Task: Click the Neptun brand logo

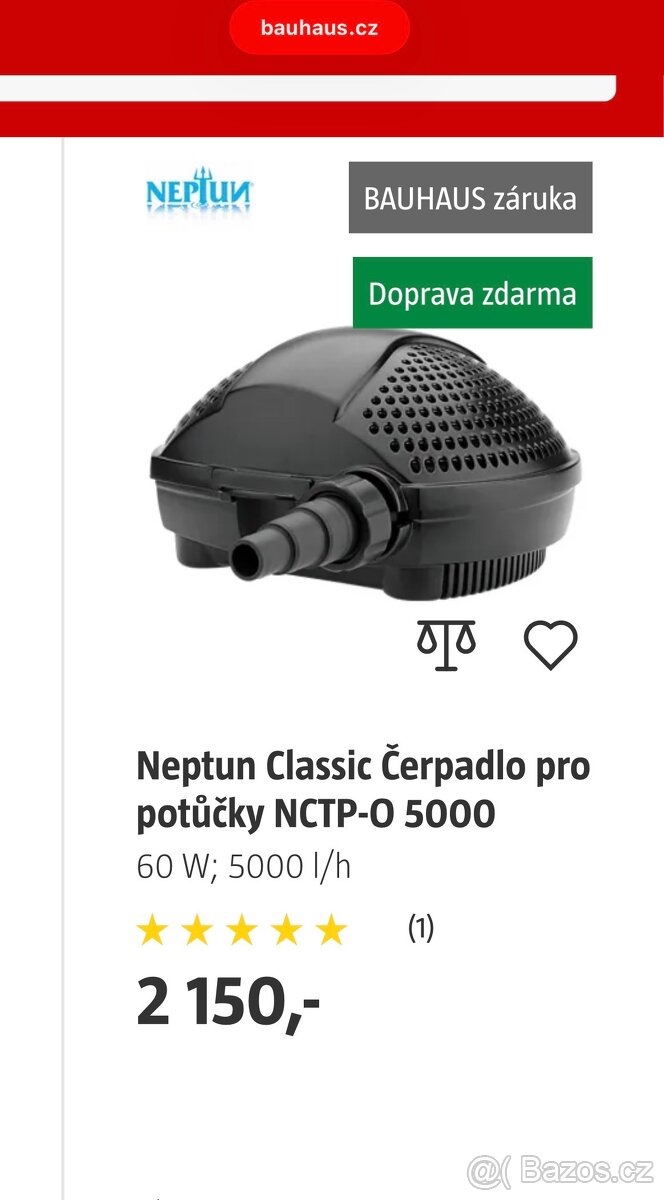Action: (x=199, y=188)
